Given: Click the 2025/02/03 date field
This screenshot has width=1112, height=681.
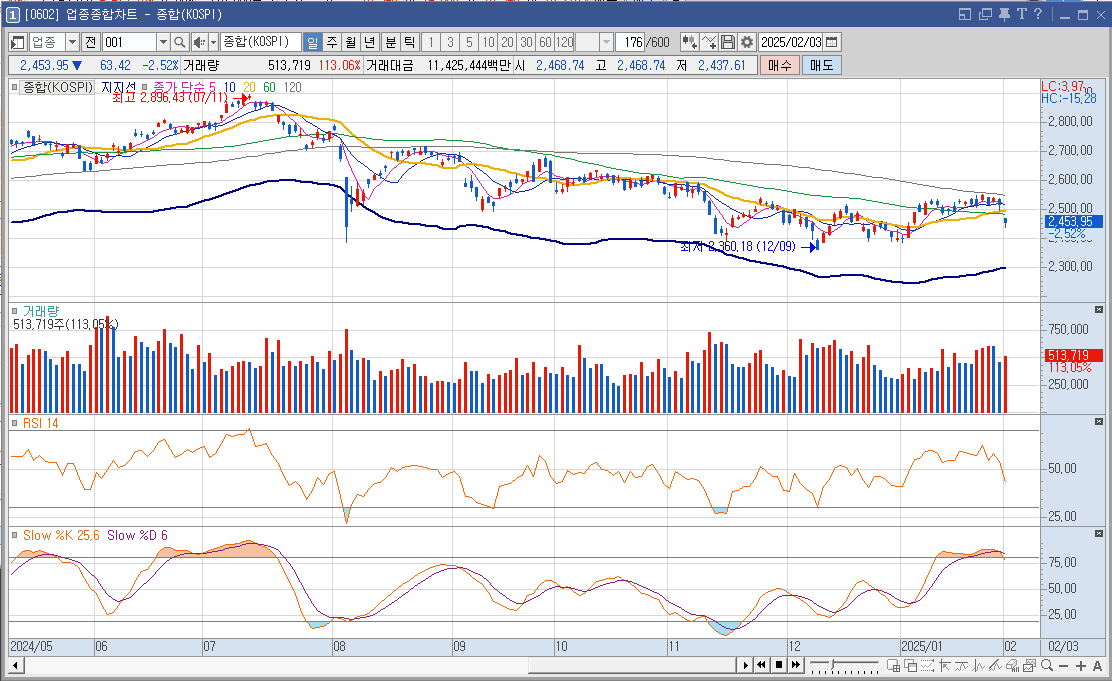Looking at the screenshot, I should click(791, 43).
